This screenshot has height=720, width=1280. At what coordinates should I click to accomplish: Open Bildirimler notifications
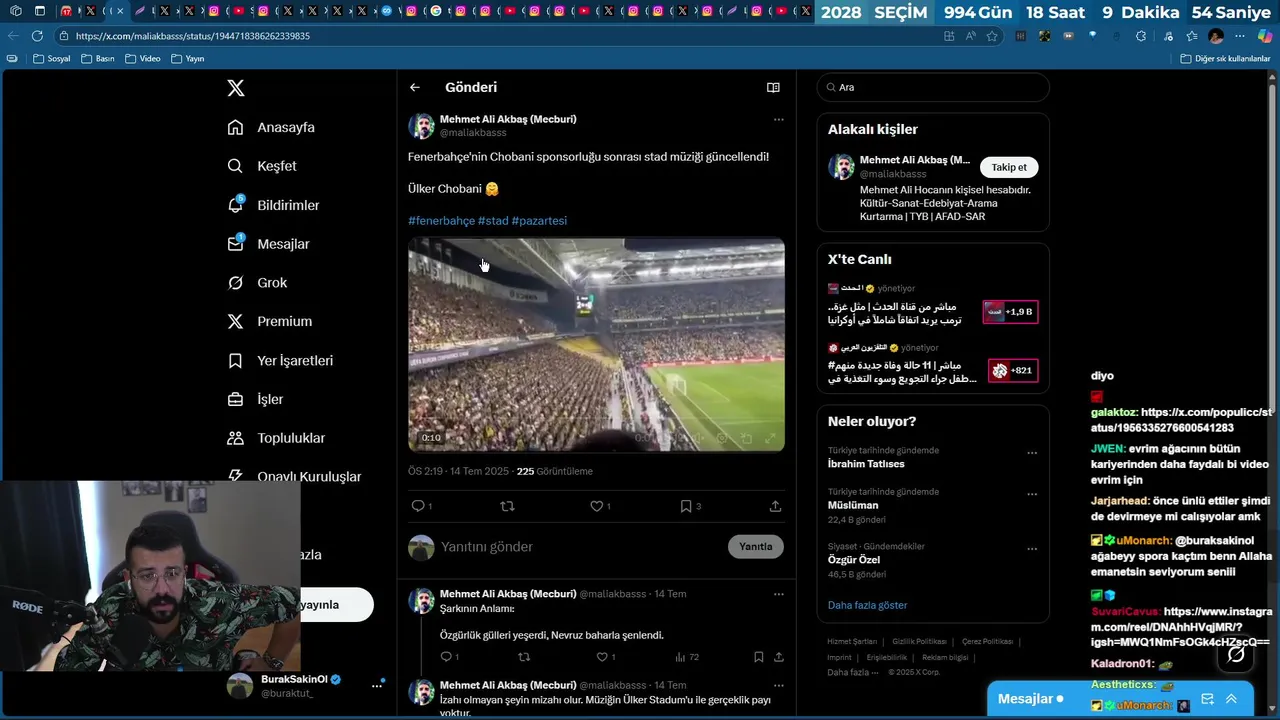(x=273, y=205)
